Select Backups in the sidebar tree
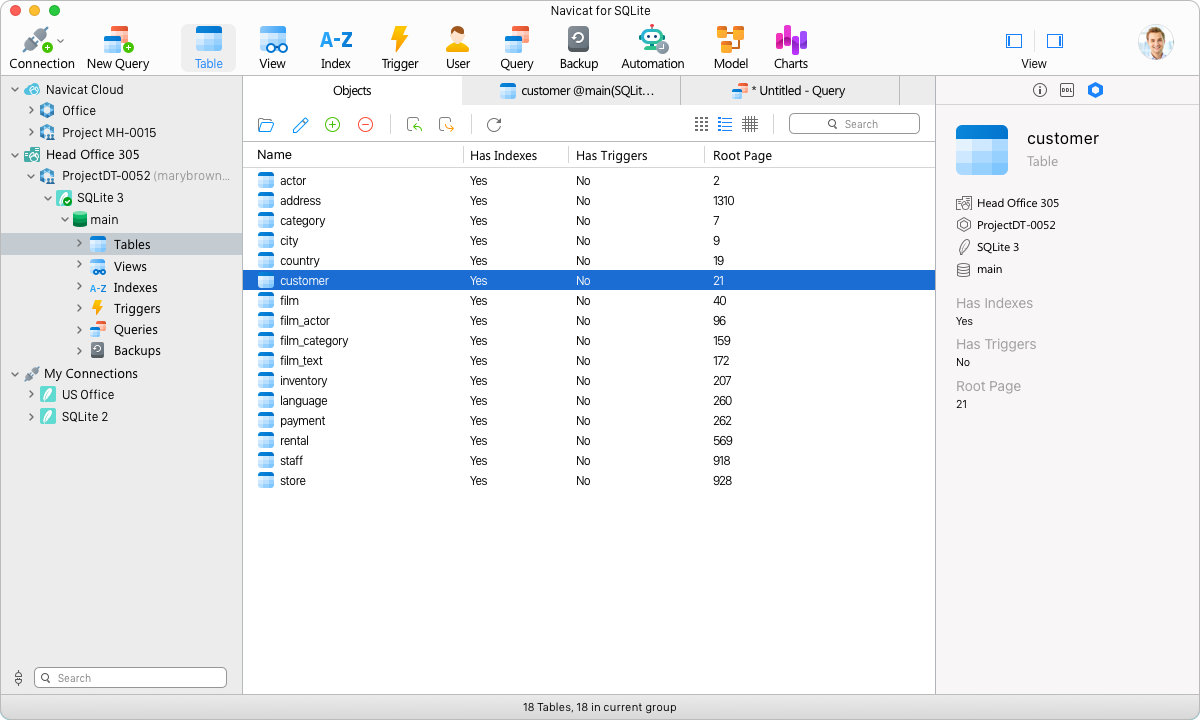 [x=137, y=351]
